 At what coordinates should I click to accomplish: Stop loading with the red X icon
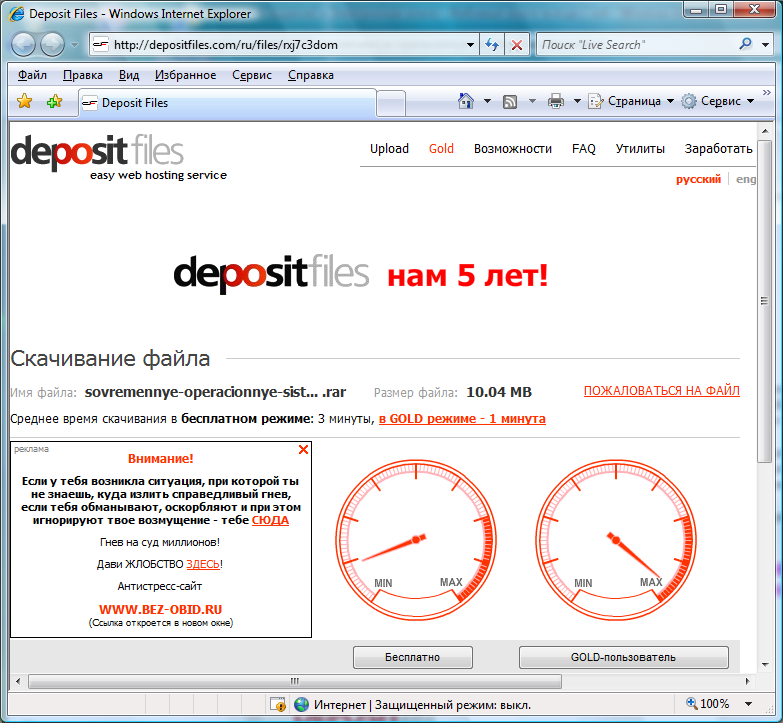[x=517, y=45]
